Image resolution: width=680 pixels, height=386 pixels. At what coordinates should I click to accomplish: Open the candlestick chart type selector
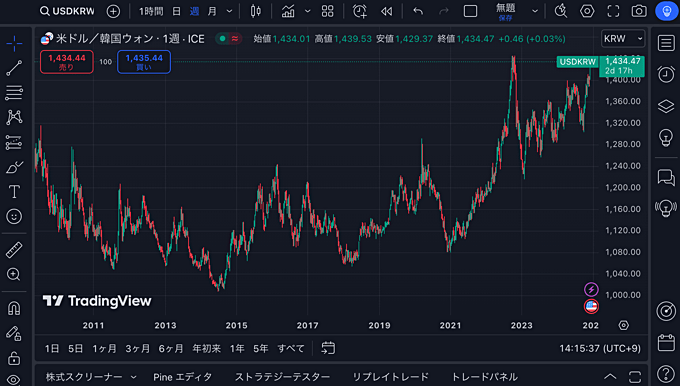point(256,11)
